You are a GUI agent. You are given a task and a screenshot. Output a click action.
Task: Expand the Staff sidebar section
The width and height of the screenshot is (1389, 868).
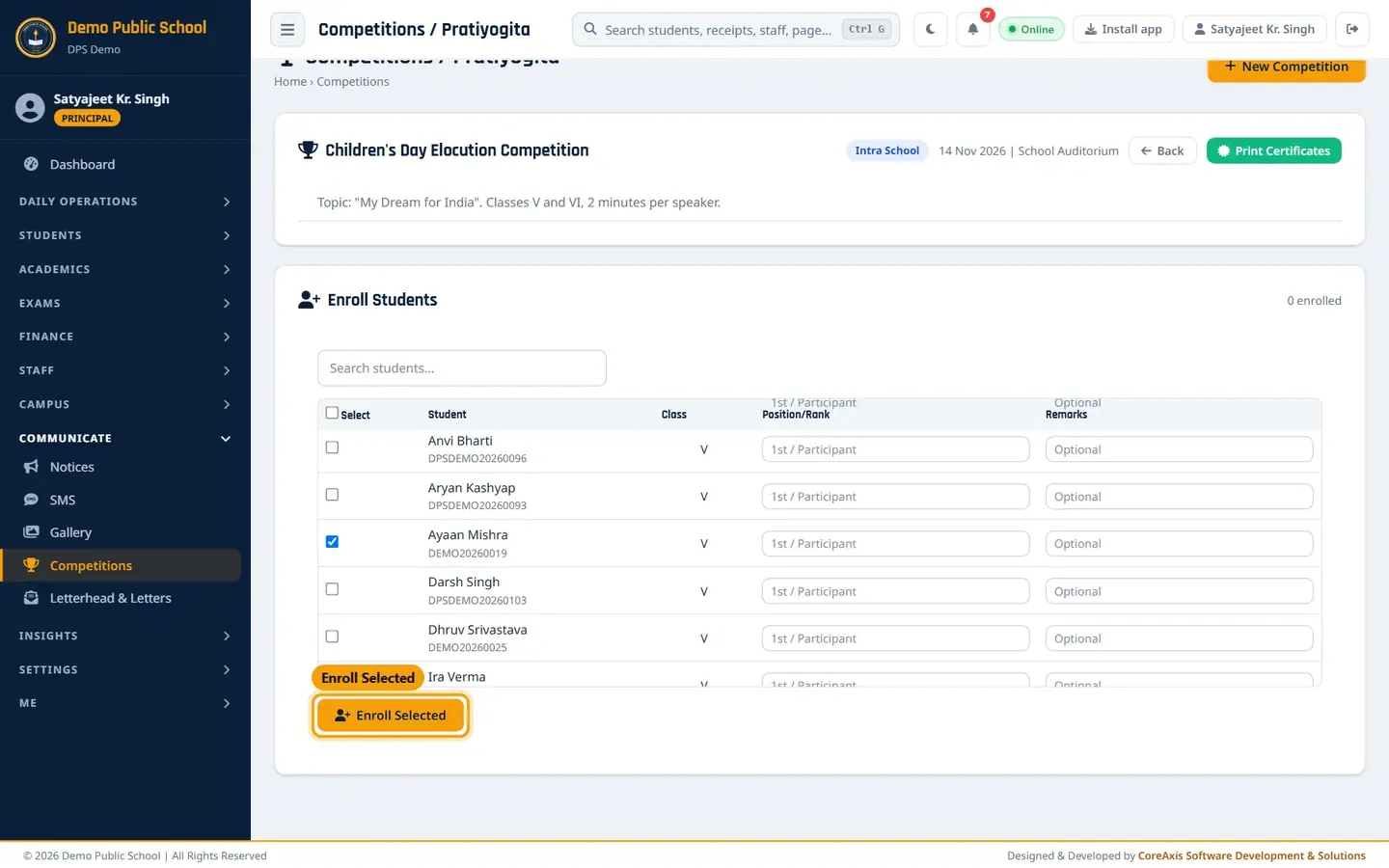[x=125, y=370]
